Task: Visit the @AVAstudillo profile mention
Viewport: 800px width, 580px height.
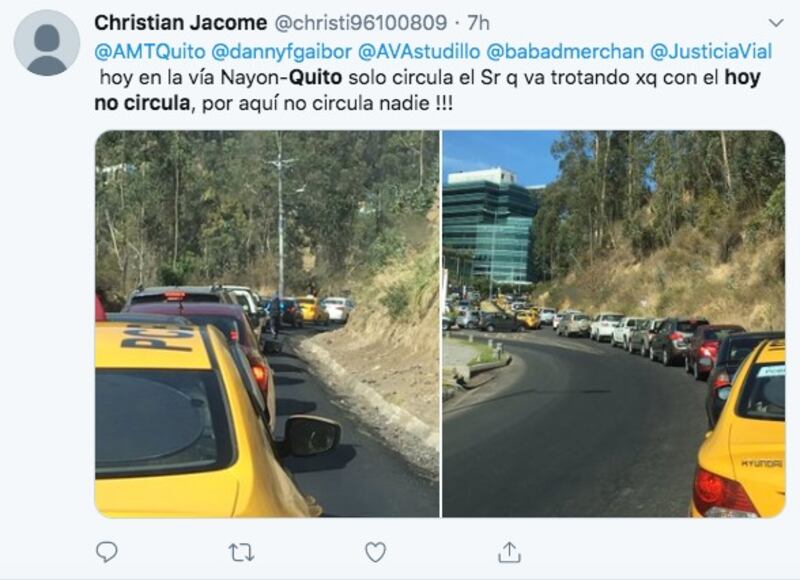Action: pos(419,52)
